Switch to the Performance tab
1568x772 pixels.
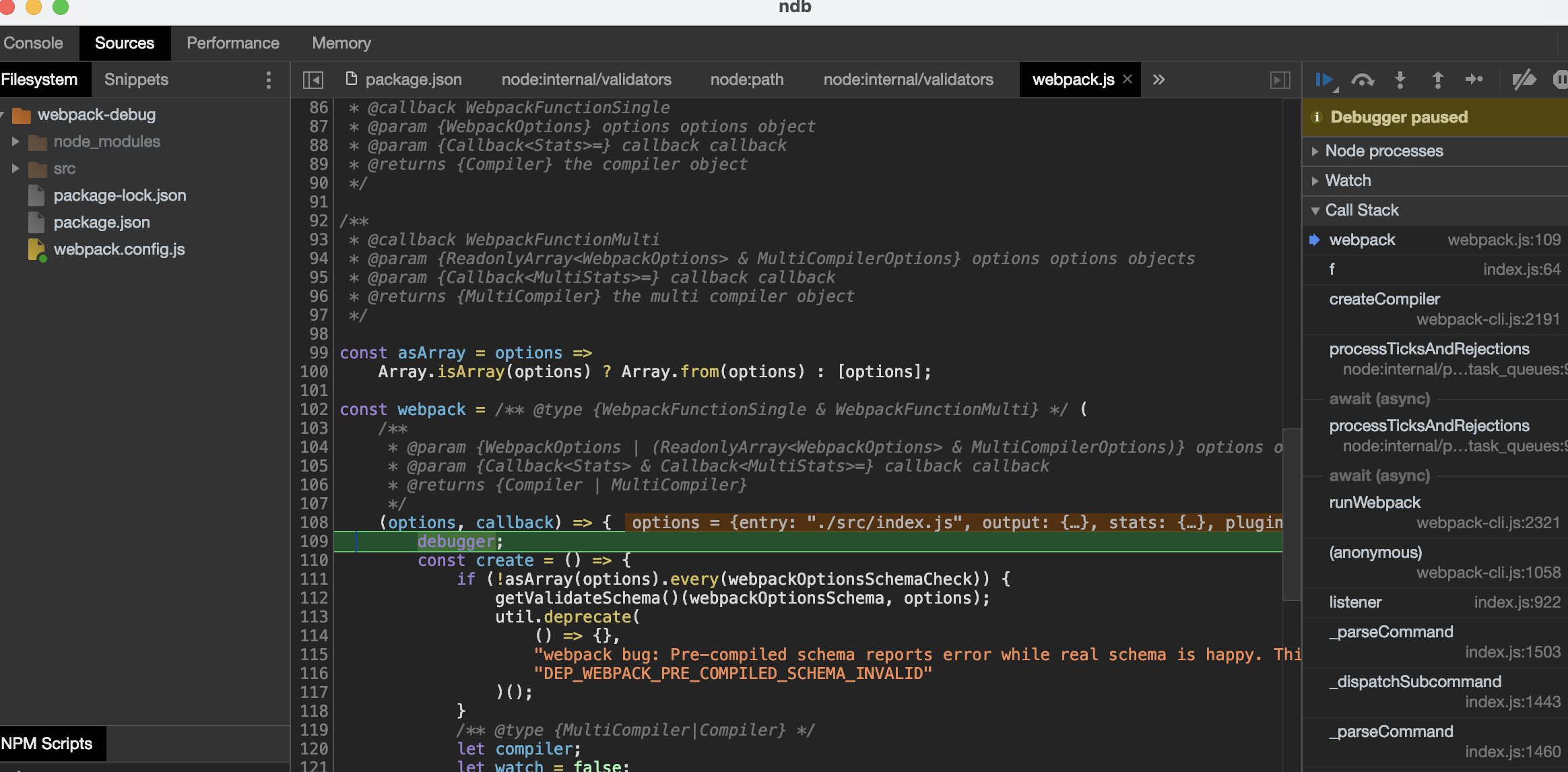pos(232,43)
